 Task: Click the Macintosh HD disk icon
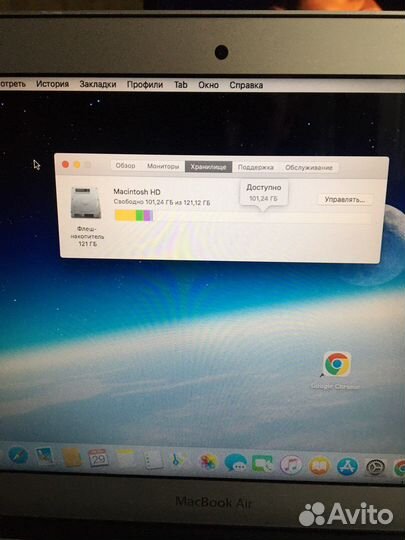(x=86, y=203)
